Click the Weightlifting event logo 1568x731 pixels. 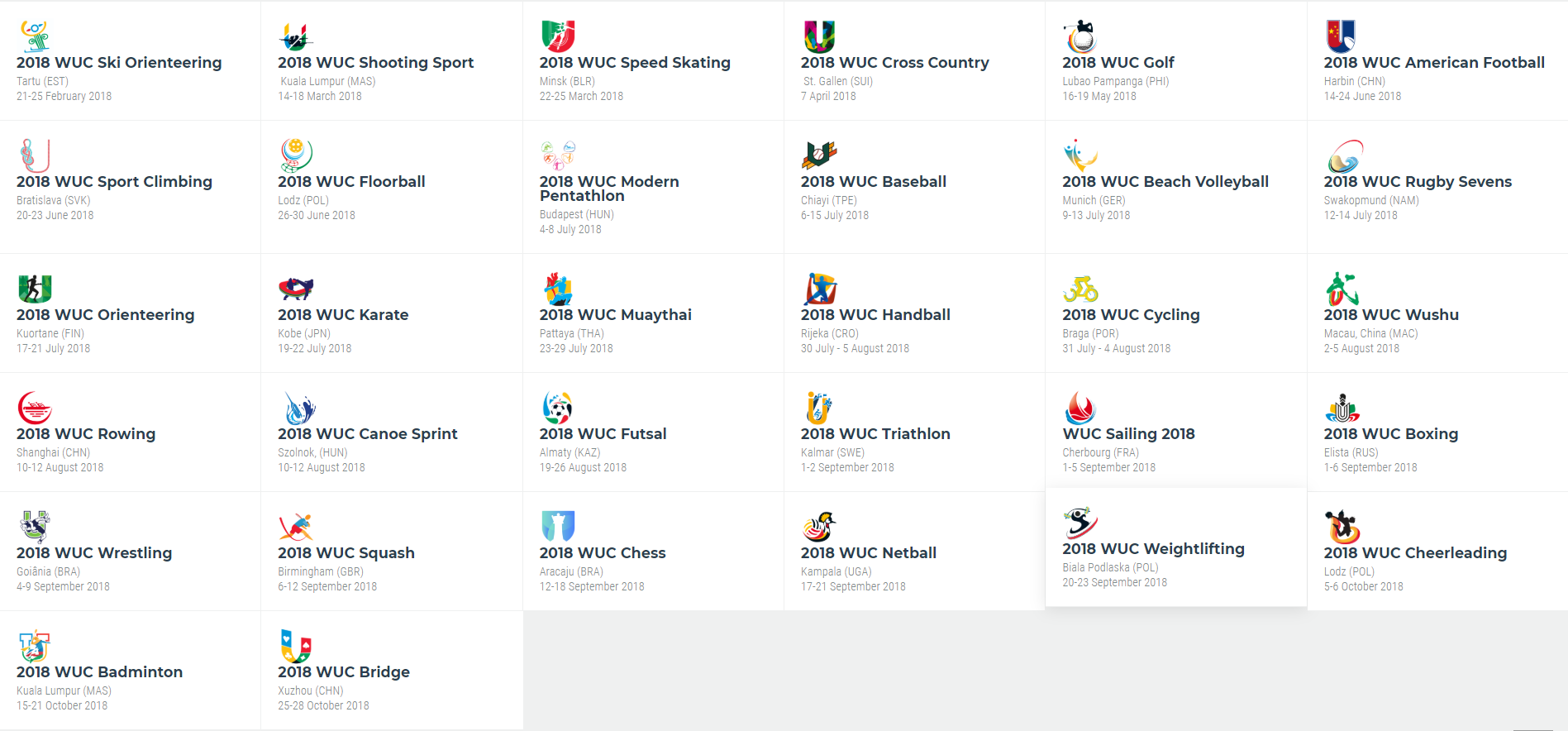tap(1080, 523)
